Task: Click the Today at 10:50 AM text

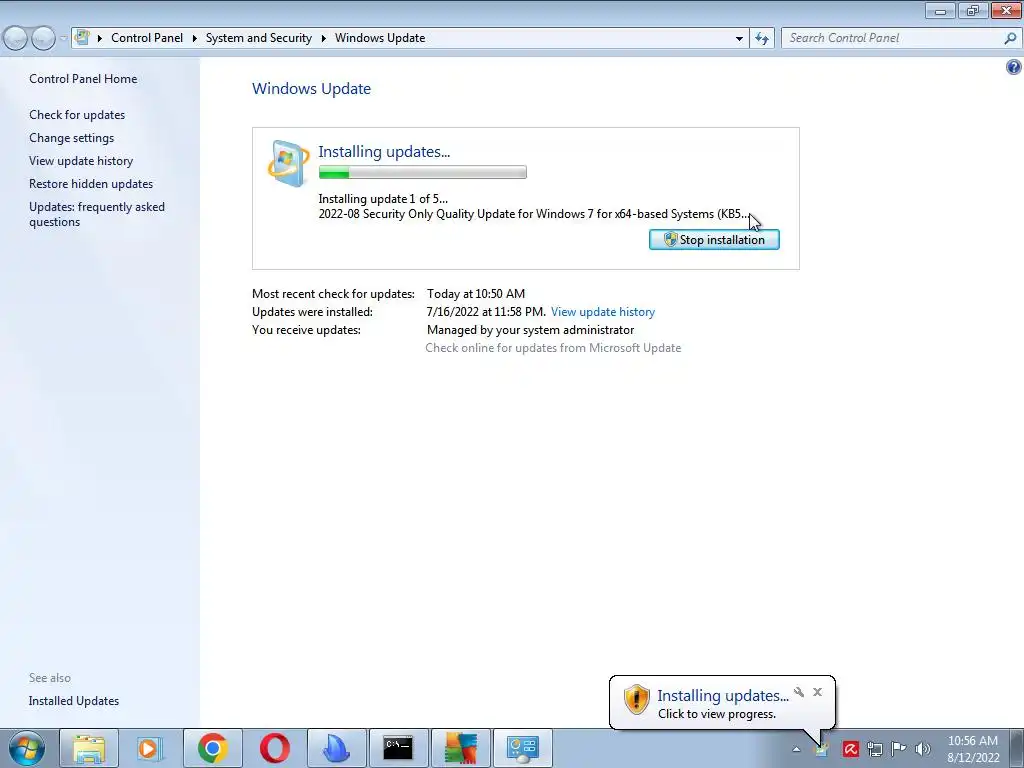Action: [x=475, y=294]
